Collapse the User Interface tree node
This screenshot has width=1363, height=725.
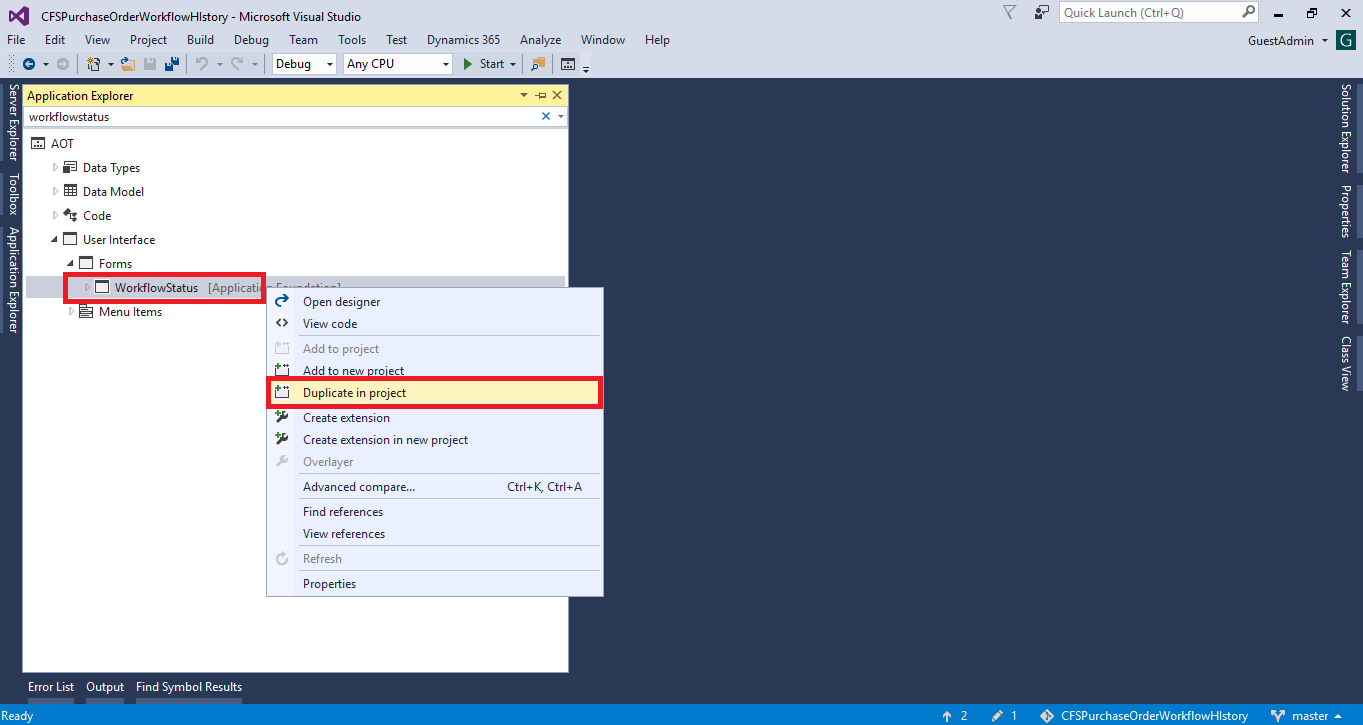pyautogui.click(x=55, y=240)
